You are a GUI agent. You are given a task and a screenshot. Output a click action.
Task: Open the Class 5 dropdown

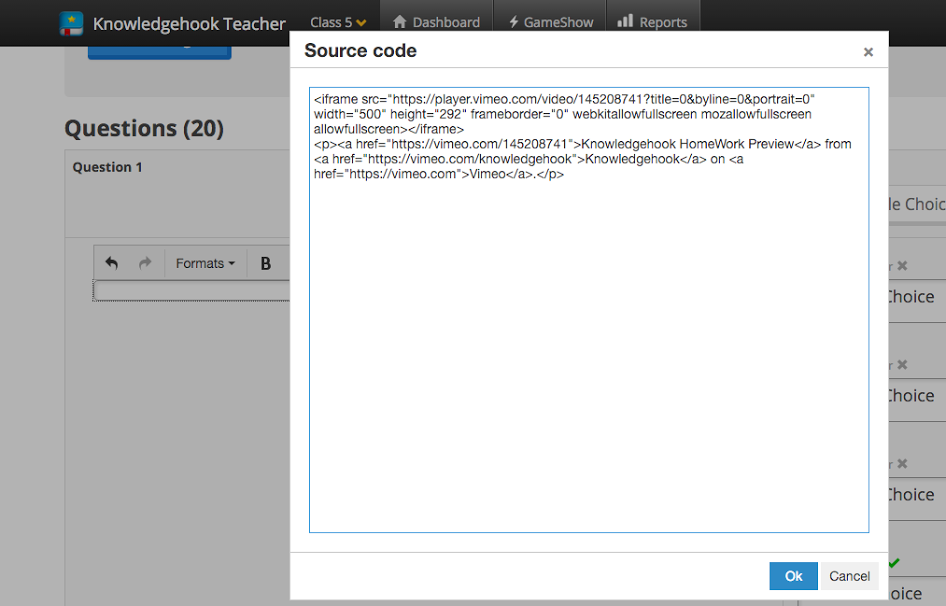tap(338, 22)
